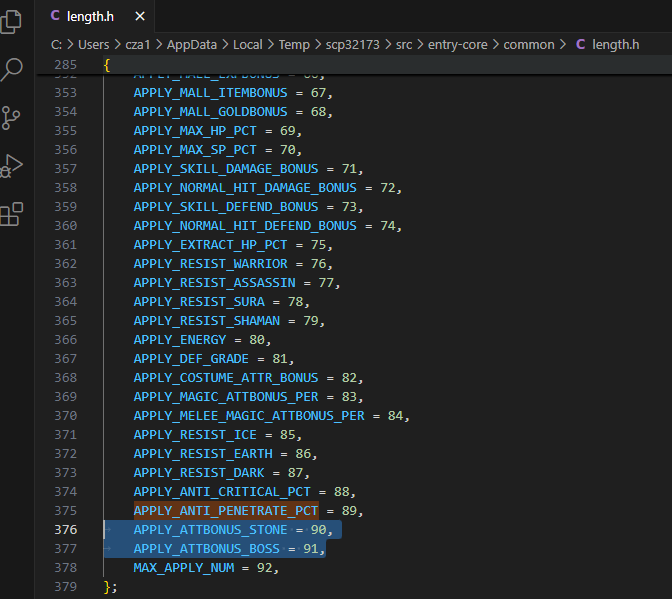Open the Source Control view

12,117
